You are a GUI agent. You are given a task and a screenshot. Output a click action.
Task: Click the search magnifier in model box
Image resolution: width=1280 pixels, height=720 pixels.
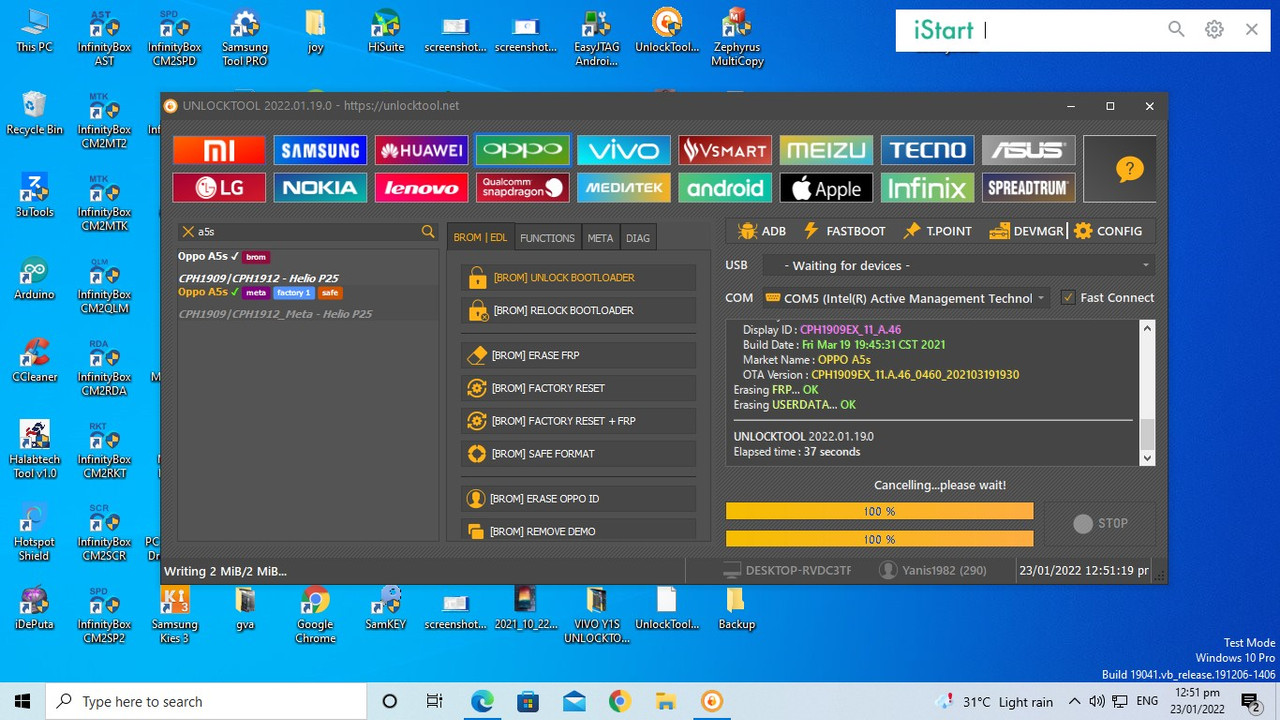tap(428, 232)
